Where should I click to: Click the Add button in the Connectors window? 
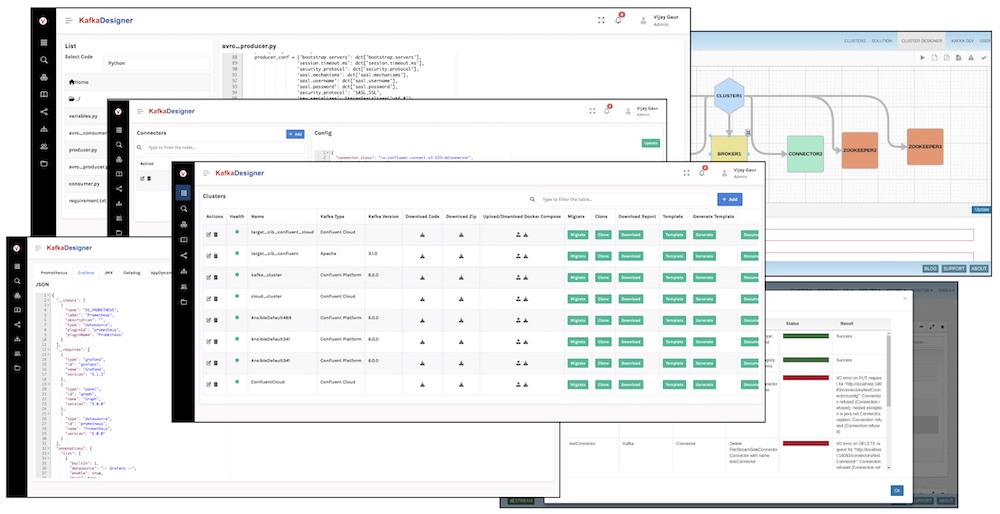(295, 134)
